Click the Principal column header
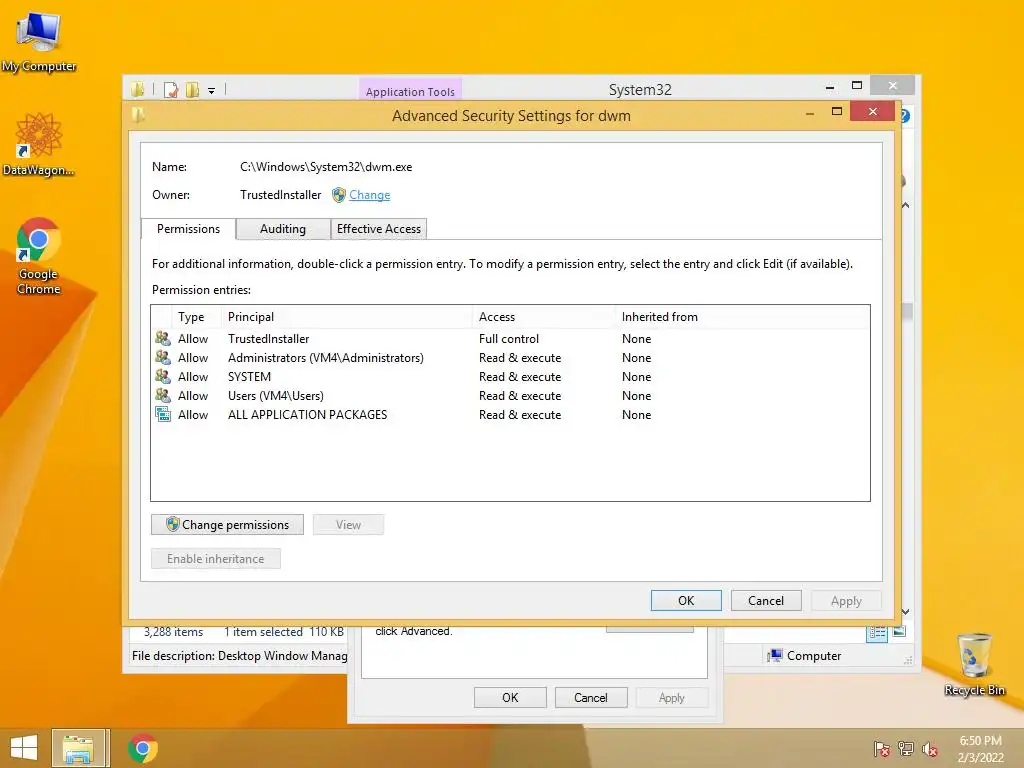The height and width of the screenshot is (768, 1024). 346,317
